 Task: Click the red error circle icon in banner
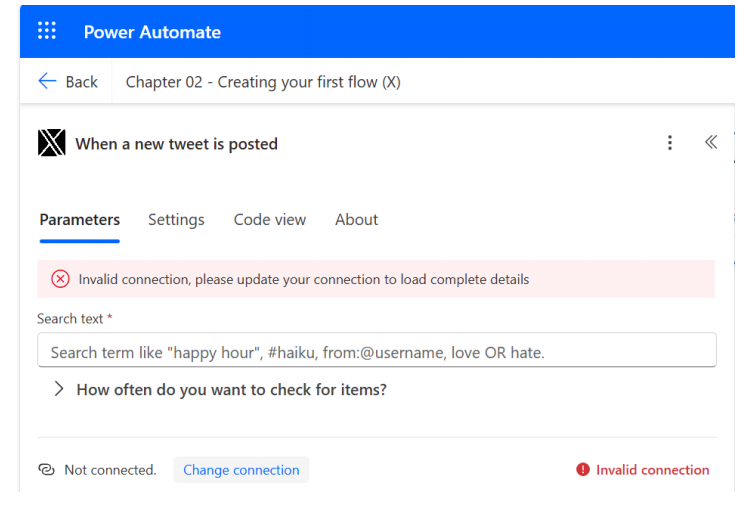click(x=61, y=279)
